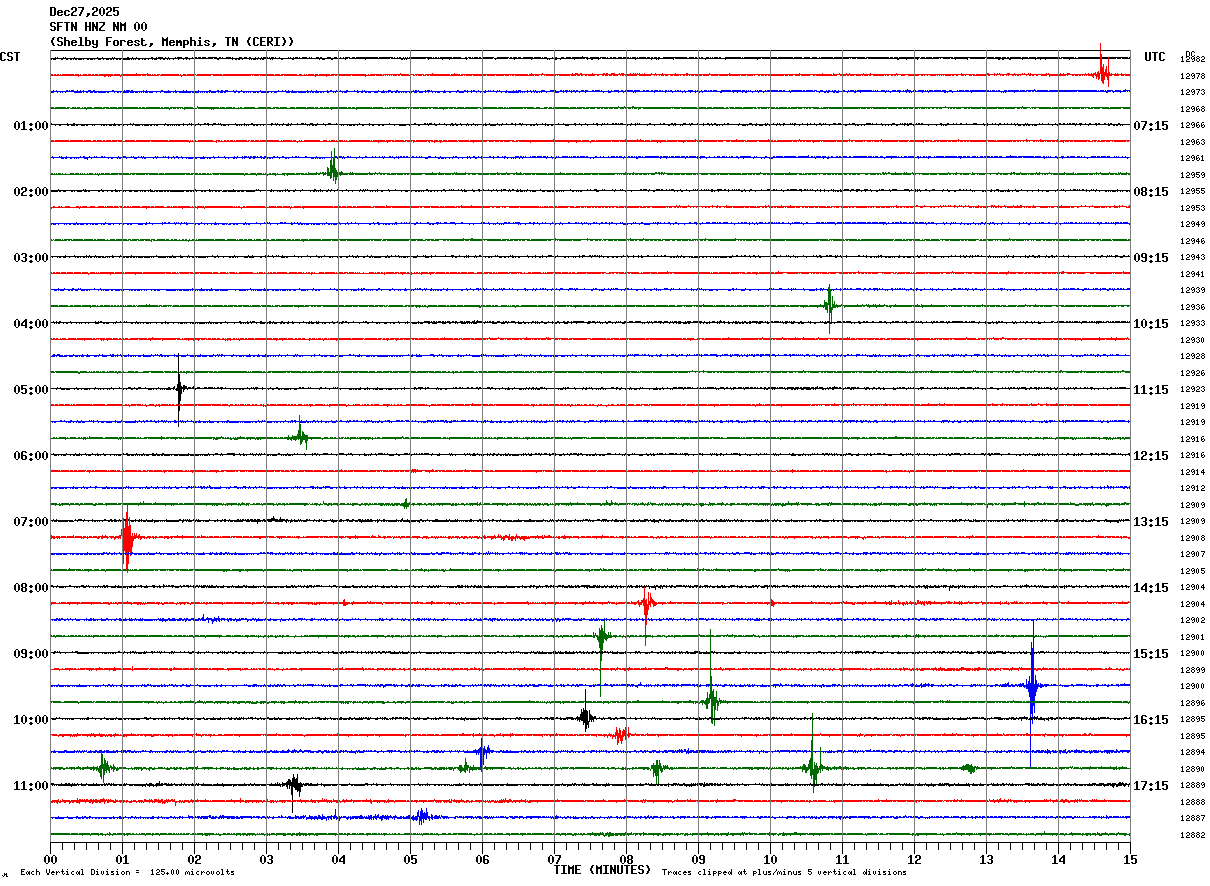Click the DC offset value 12966
The image size is (1210, 886).
pos(1192,126)
